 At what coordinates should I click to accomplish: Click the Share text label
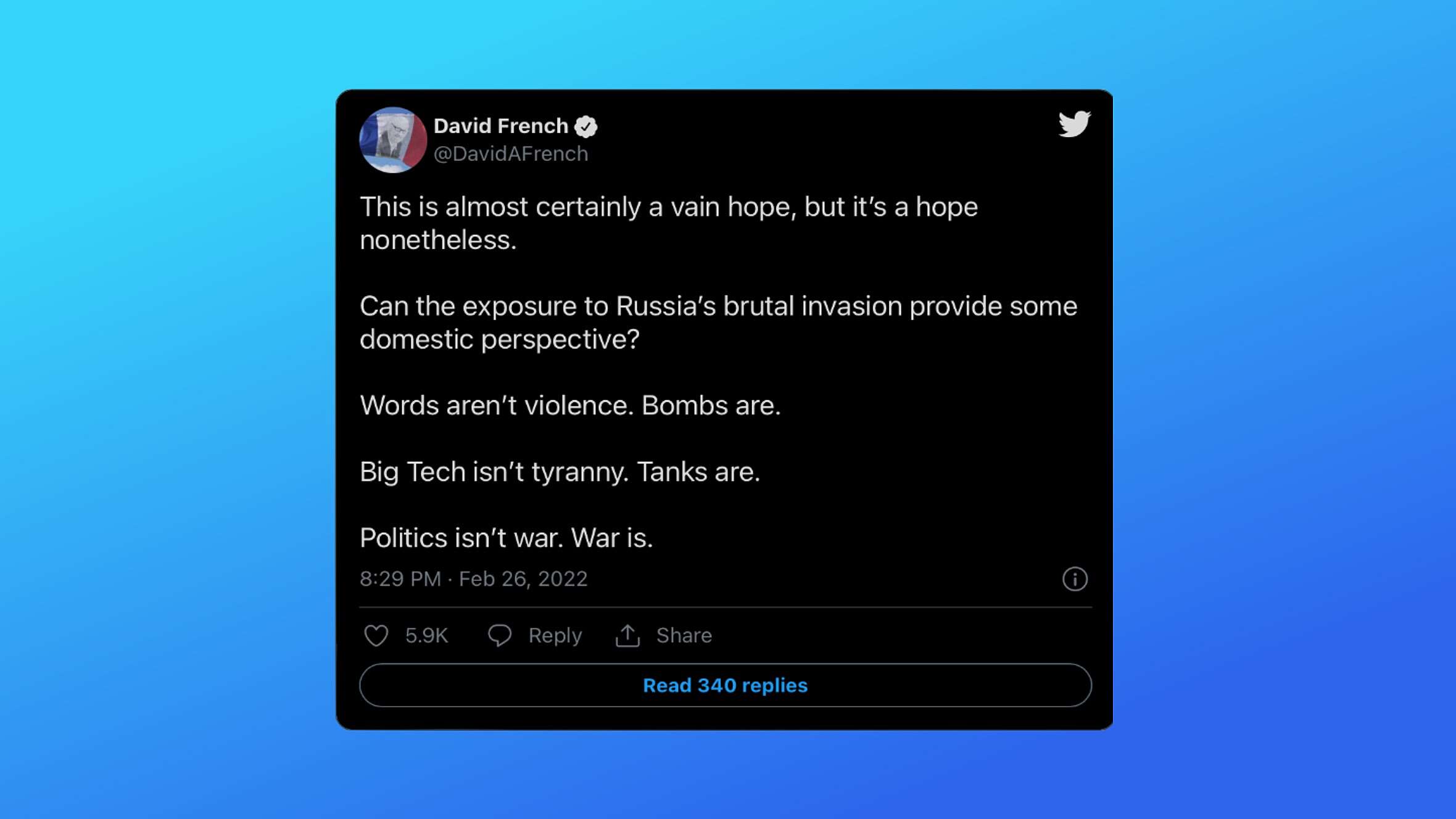(684, 635)
